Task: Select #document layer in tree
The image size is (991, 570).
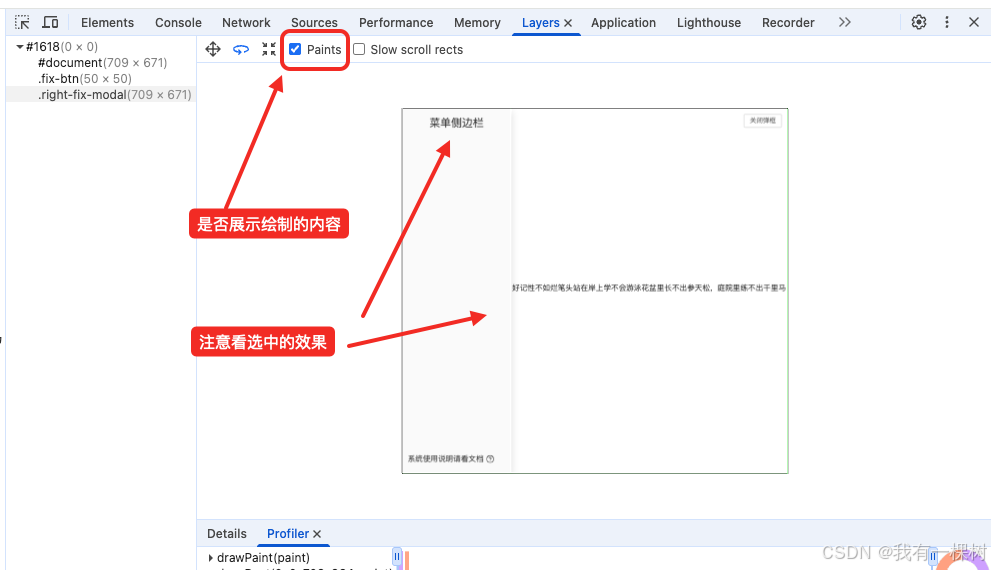Action: [x=102, y=63]
